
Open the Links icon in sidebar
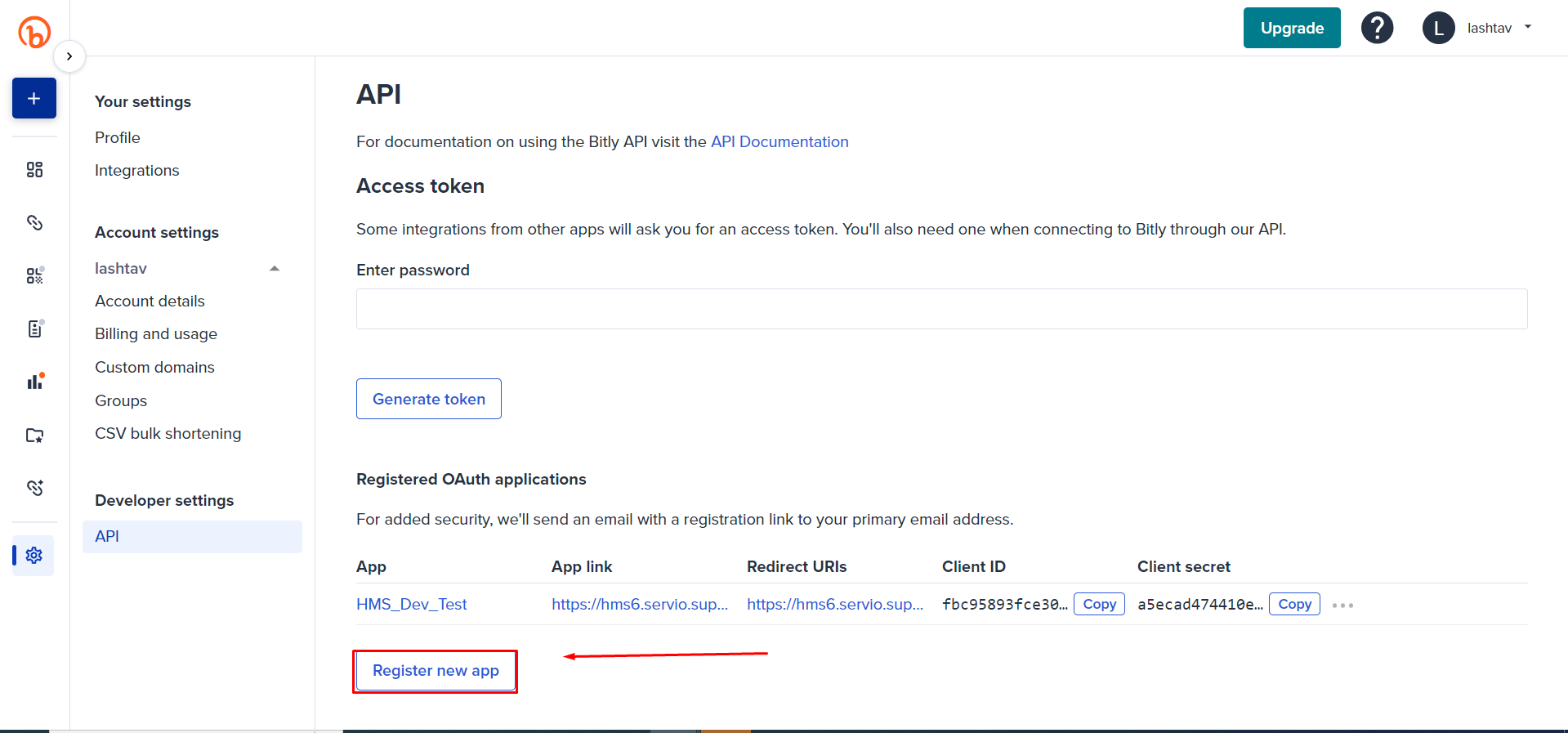pos(34,222)
